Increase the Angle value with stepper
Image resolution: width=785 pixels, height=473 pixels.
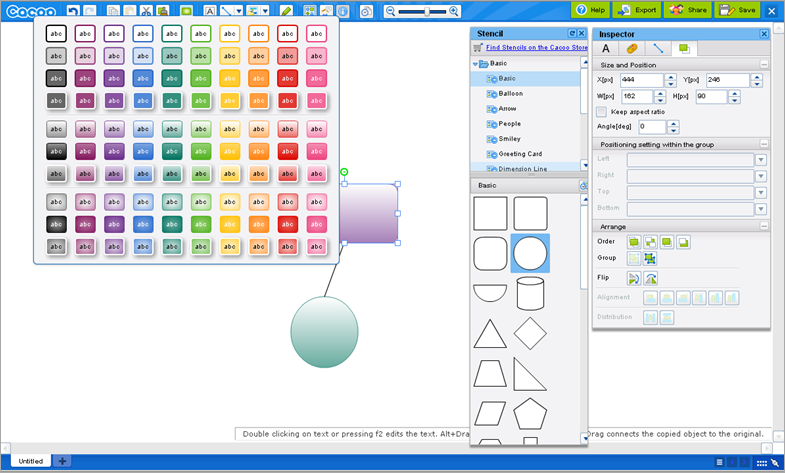coord(672,123)
